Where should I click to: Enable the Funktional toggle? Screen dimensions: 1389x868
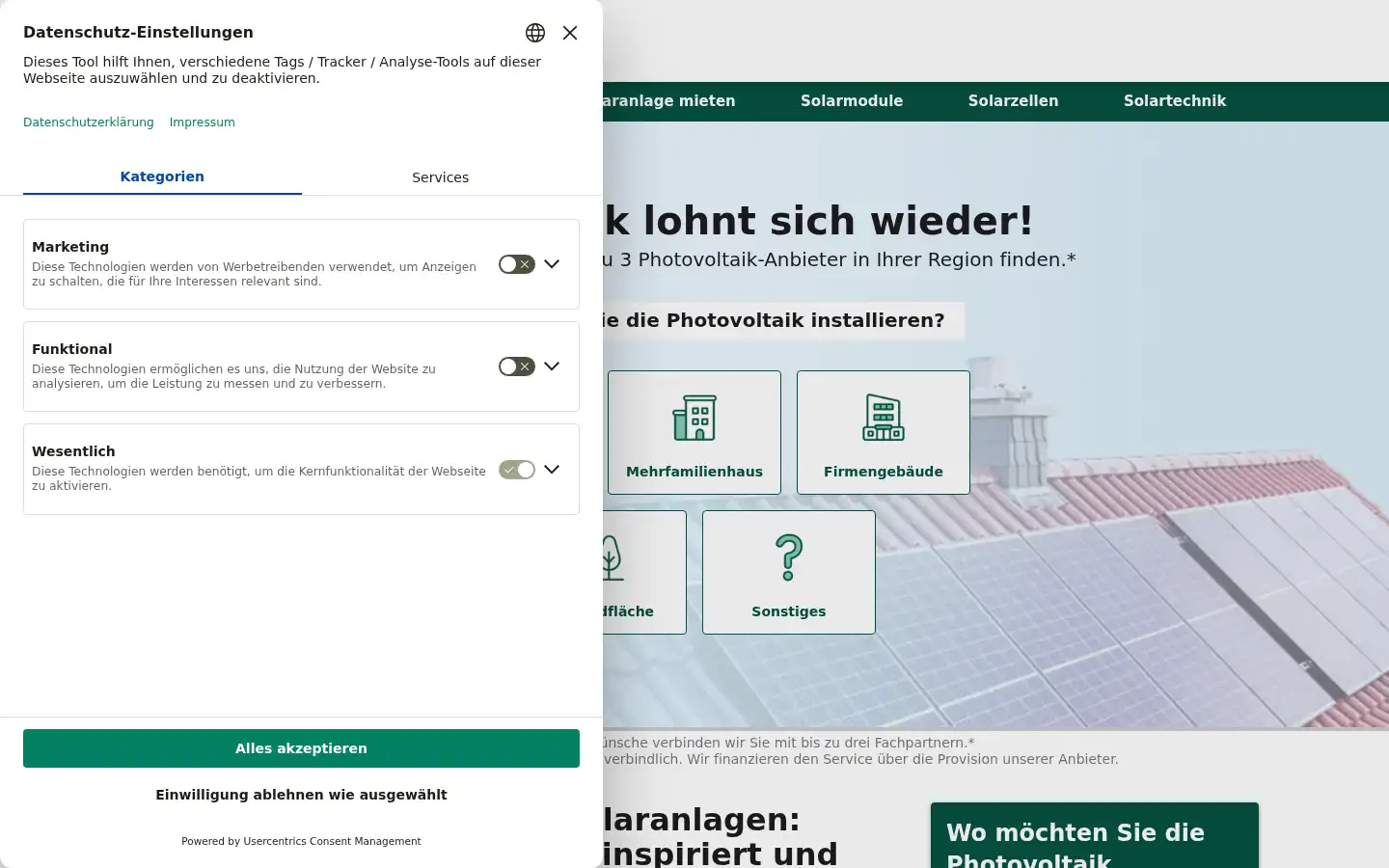(x=517, y=366)
